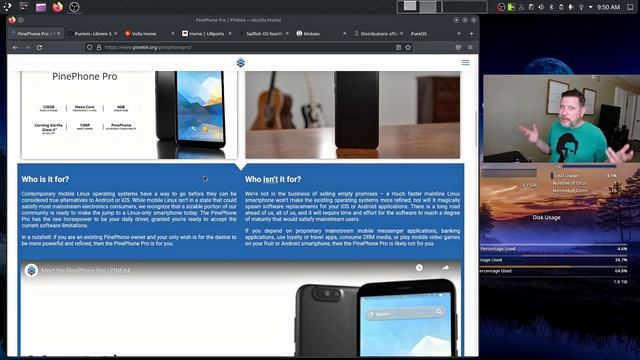Click 'Who isn't it for?' heading
Screen dimensions: 640x360
(273, 179)
